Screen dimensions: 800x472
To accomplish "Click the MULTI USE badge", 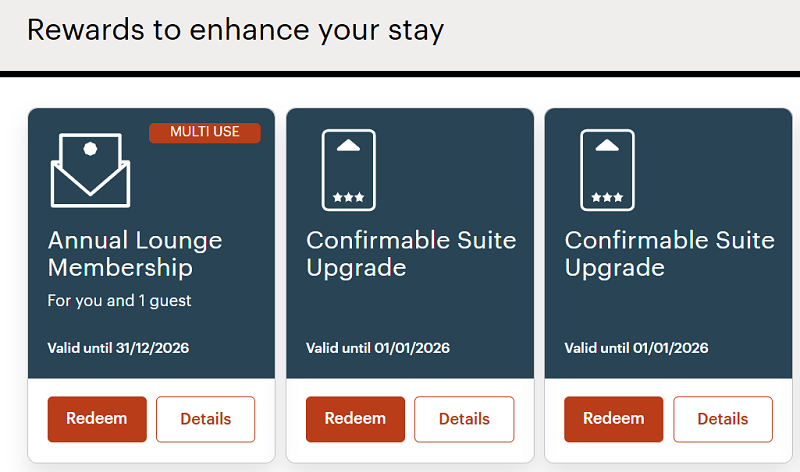I will tap(205, 132).
